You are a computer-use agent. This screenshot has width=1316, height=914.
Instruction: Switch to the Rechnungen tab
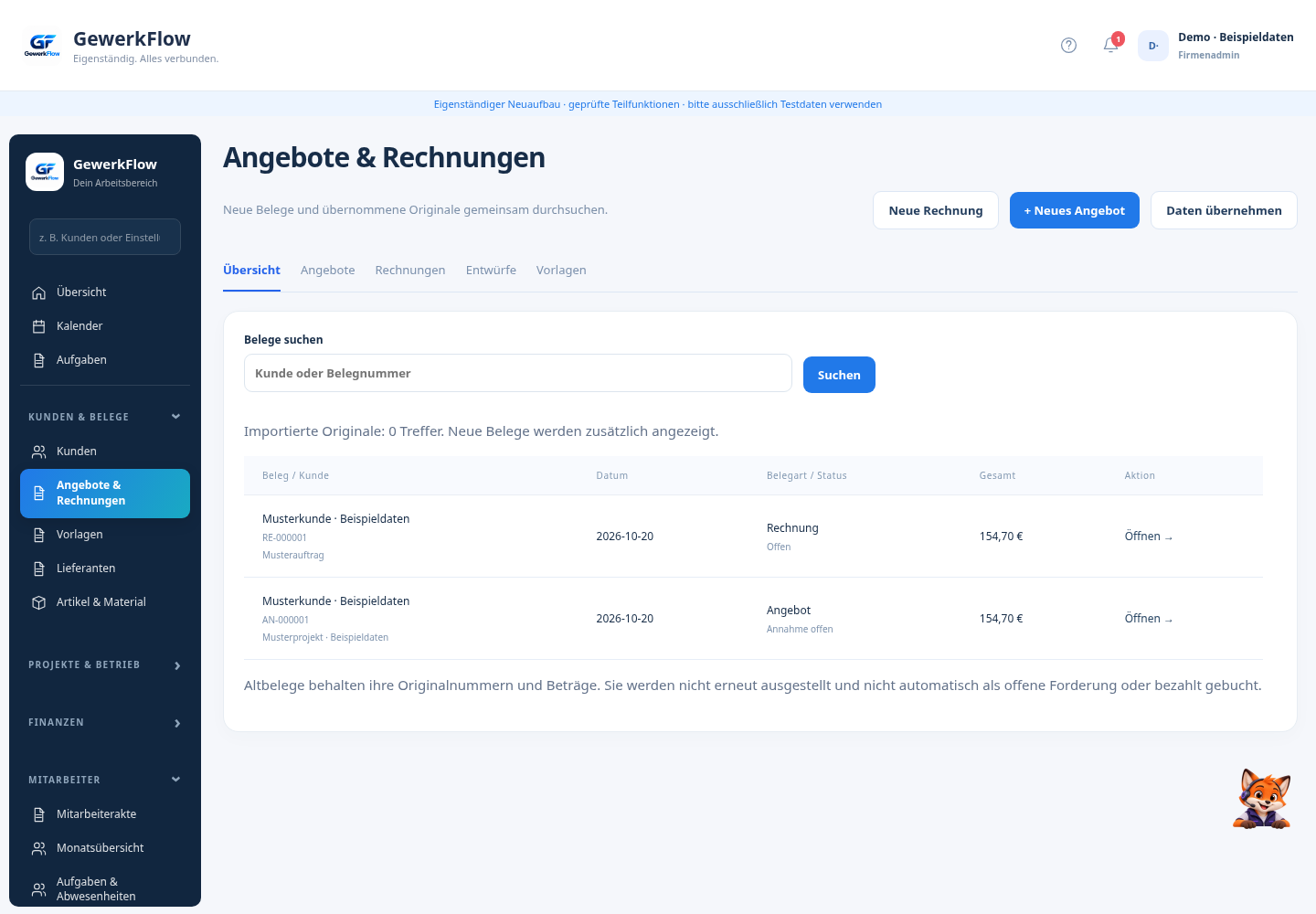pyautogui.click(x=410, y=271)
